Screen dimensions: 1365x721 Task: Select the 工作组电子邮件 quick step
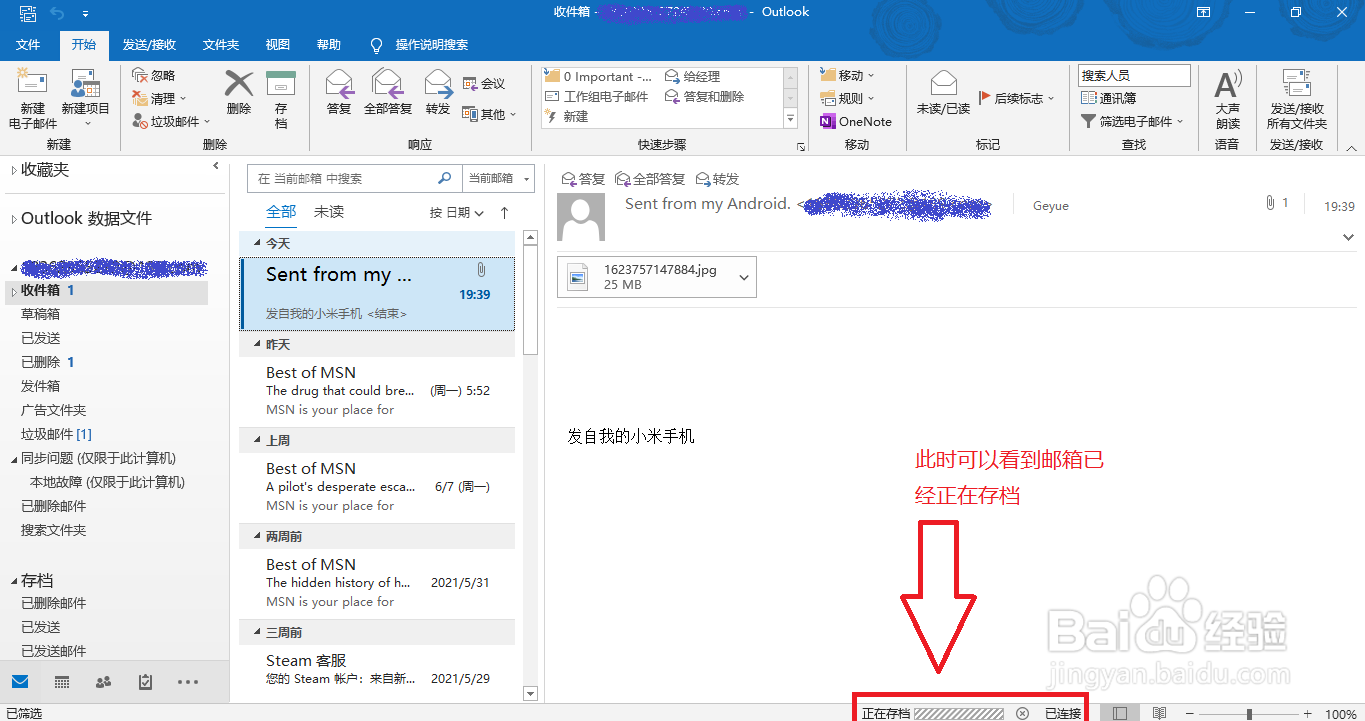pos(597,97)
